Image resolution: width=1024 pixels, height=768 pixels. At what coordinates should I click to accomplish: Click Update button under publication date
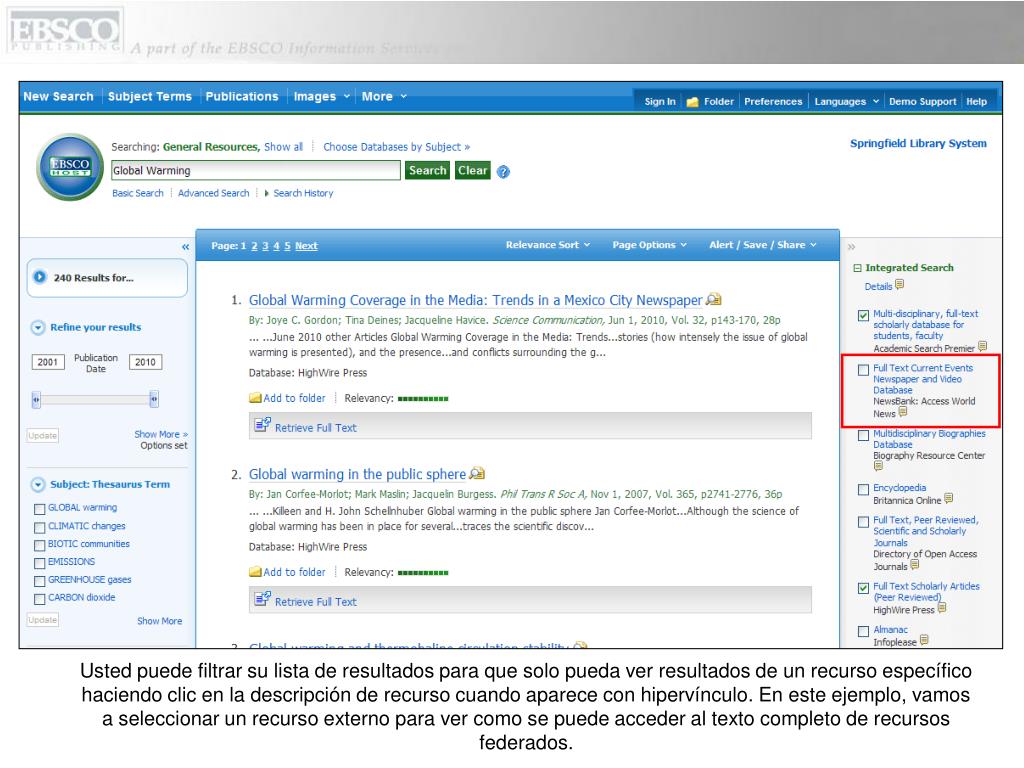coord(42,436)
